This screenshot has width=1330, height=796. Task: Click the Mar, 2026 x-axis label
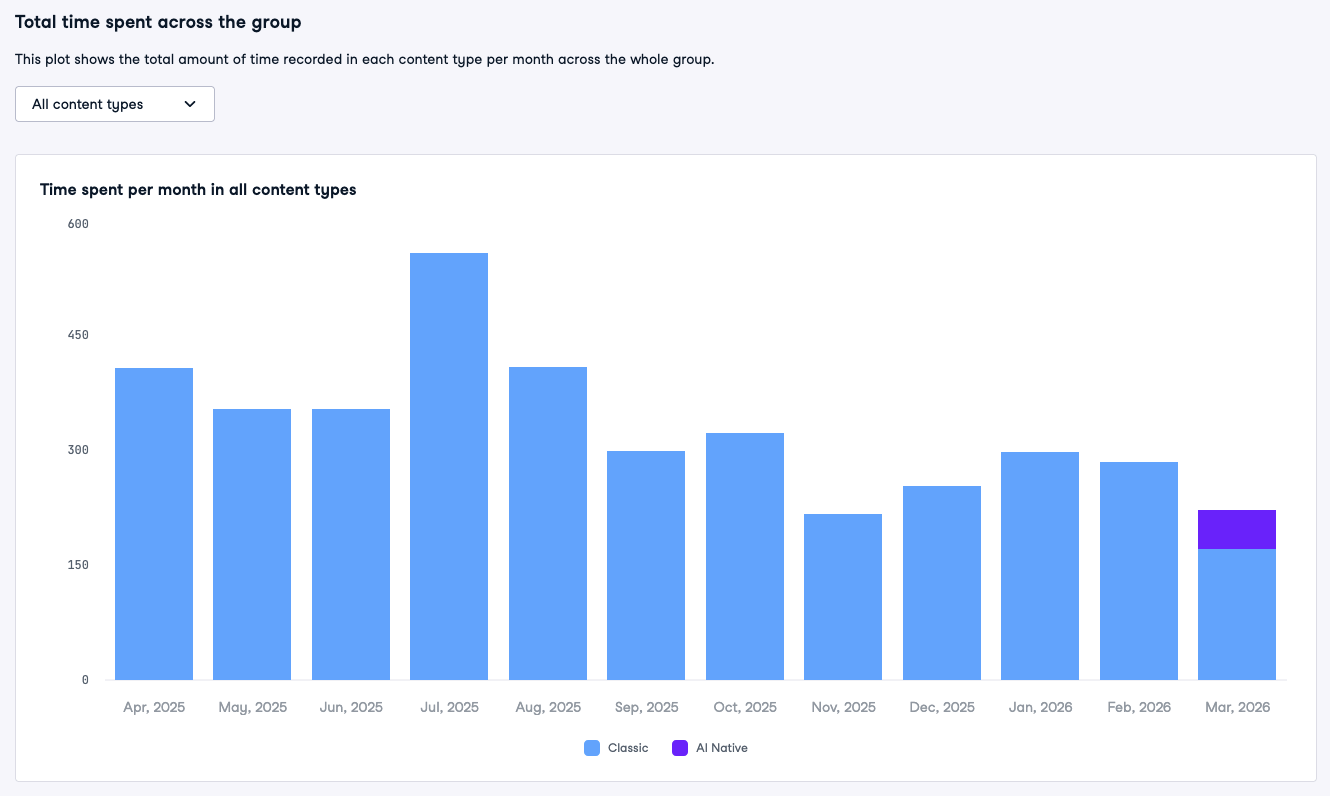point(1237,707)
